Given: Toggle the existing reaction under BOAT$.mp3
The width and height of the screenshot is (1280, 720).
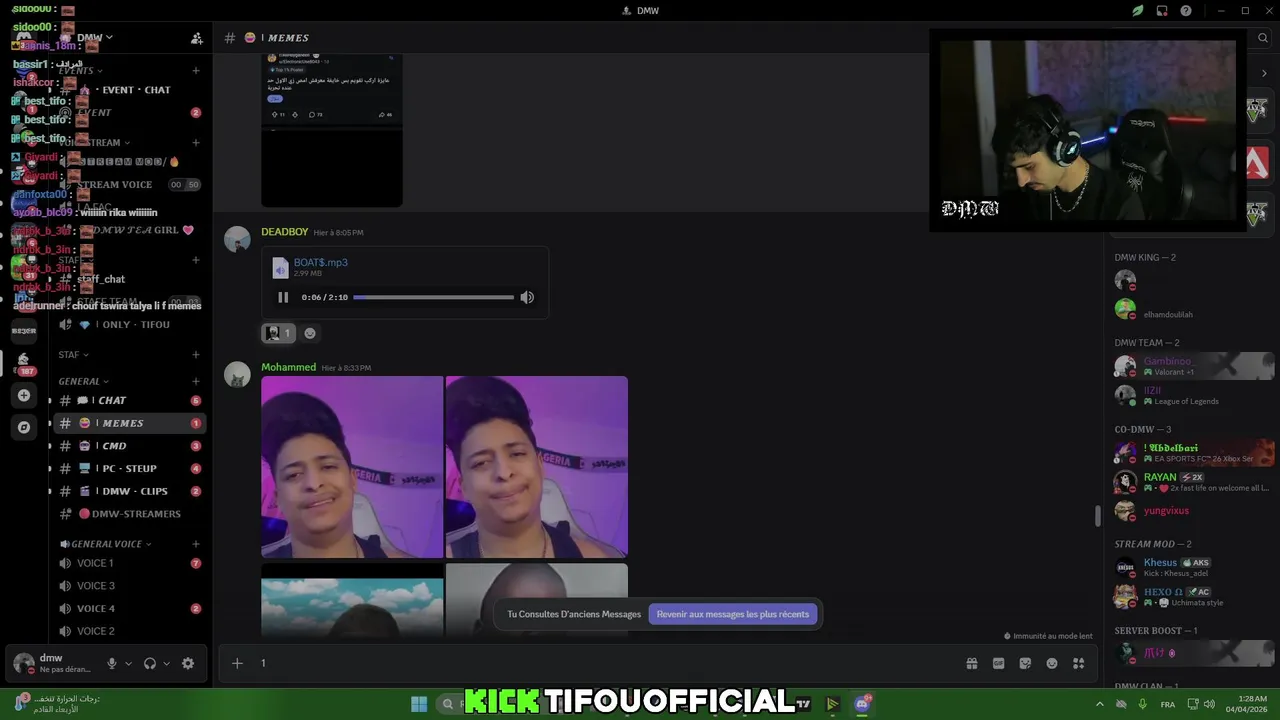Looking at the screenshot, I should tap(278, 333).
